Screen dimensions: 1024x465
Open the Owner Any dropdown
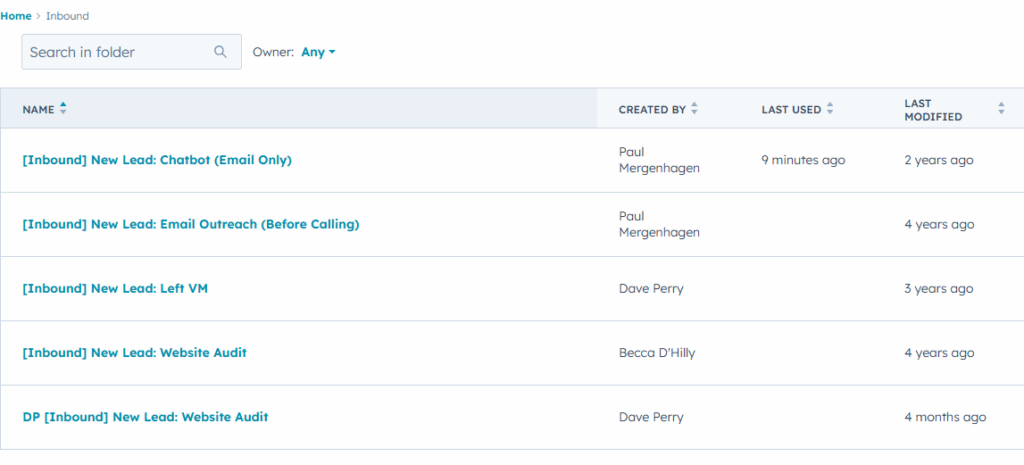coord(318,52)
